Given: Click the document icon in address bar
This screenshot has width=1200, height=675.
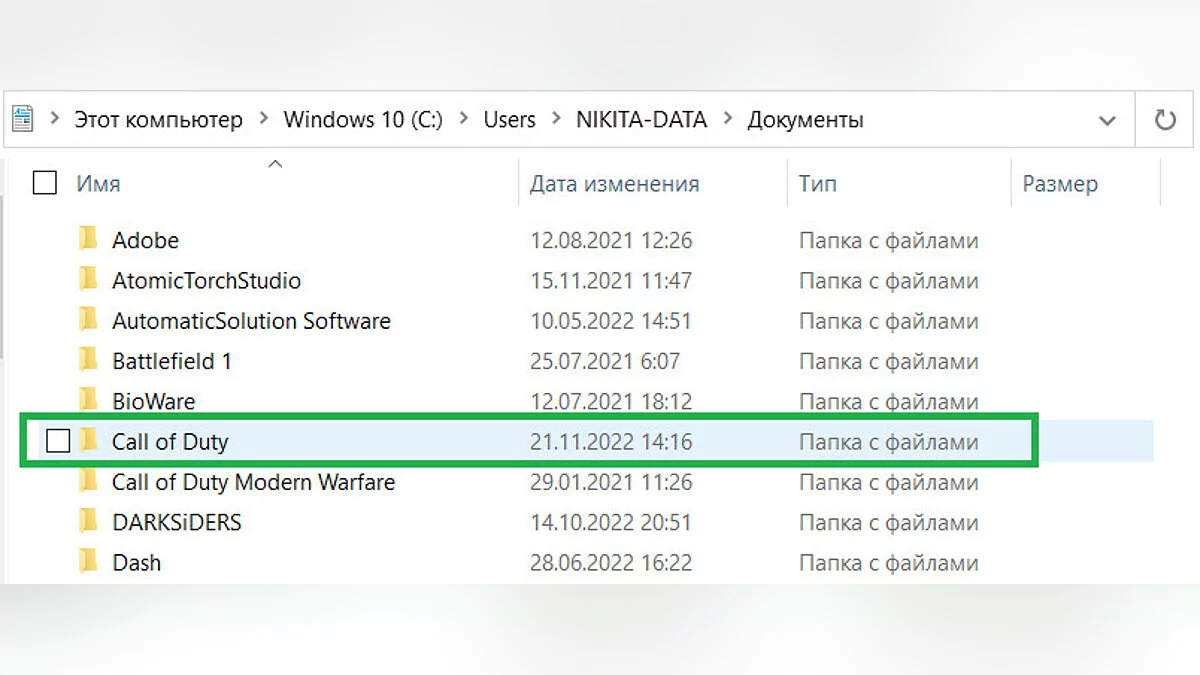Looking at the screenshot, I should click(x=22, y=120).
